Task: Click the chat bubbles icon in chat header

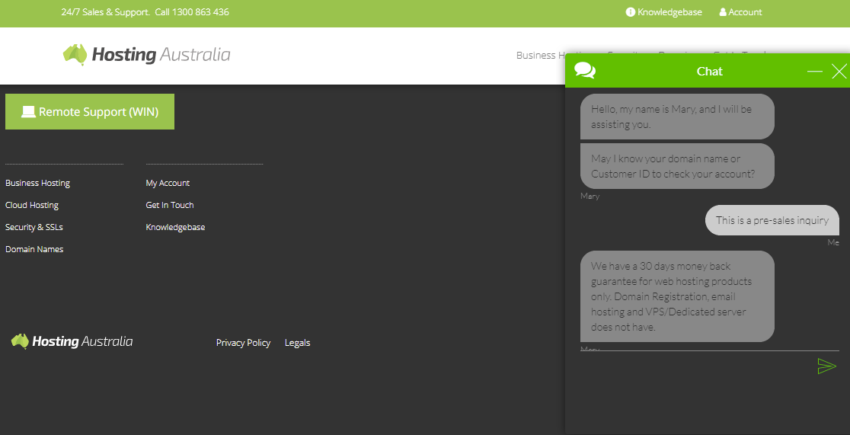Action: [x=585, y=71]
